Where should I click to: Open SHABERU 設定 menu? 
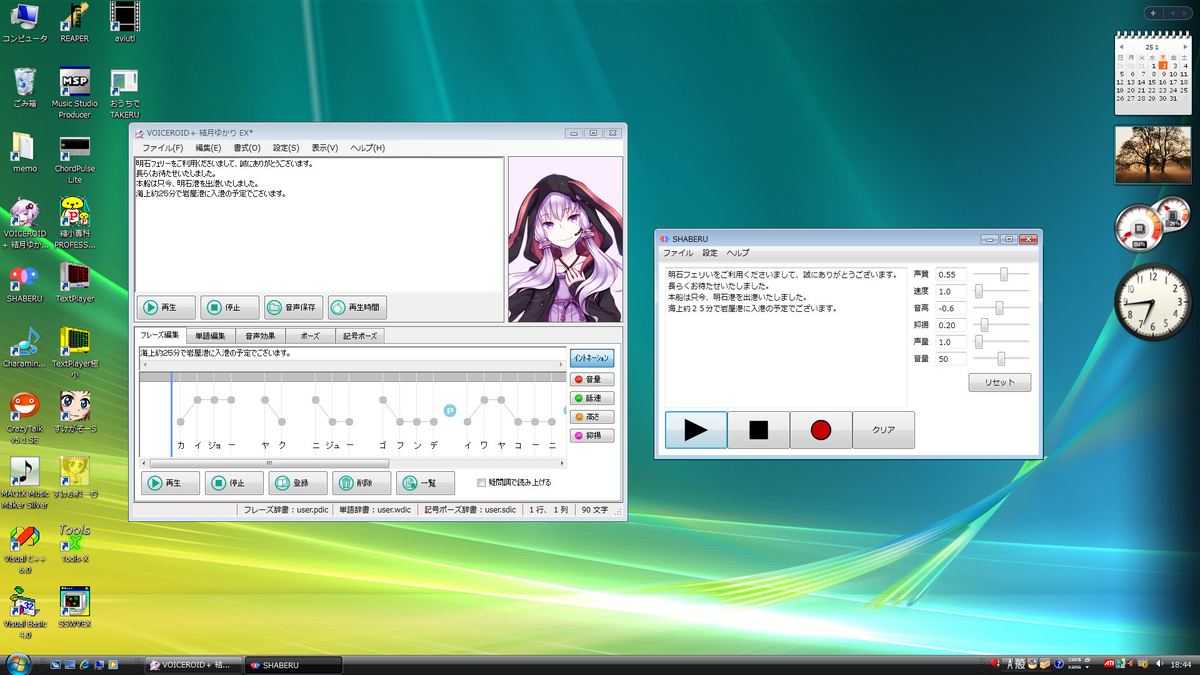(710, 253)
